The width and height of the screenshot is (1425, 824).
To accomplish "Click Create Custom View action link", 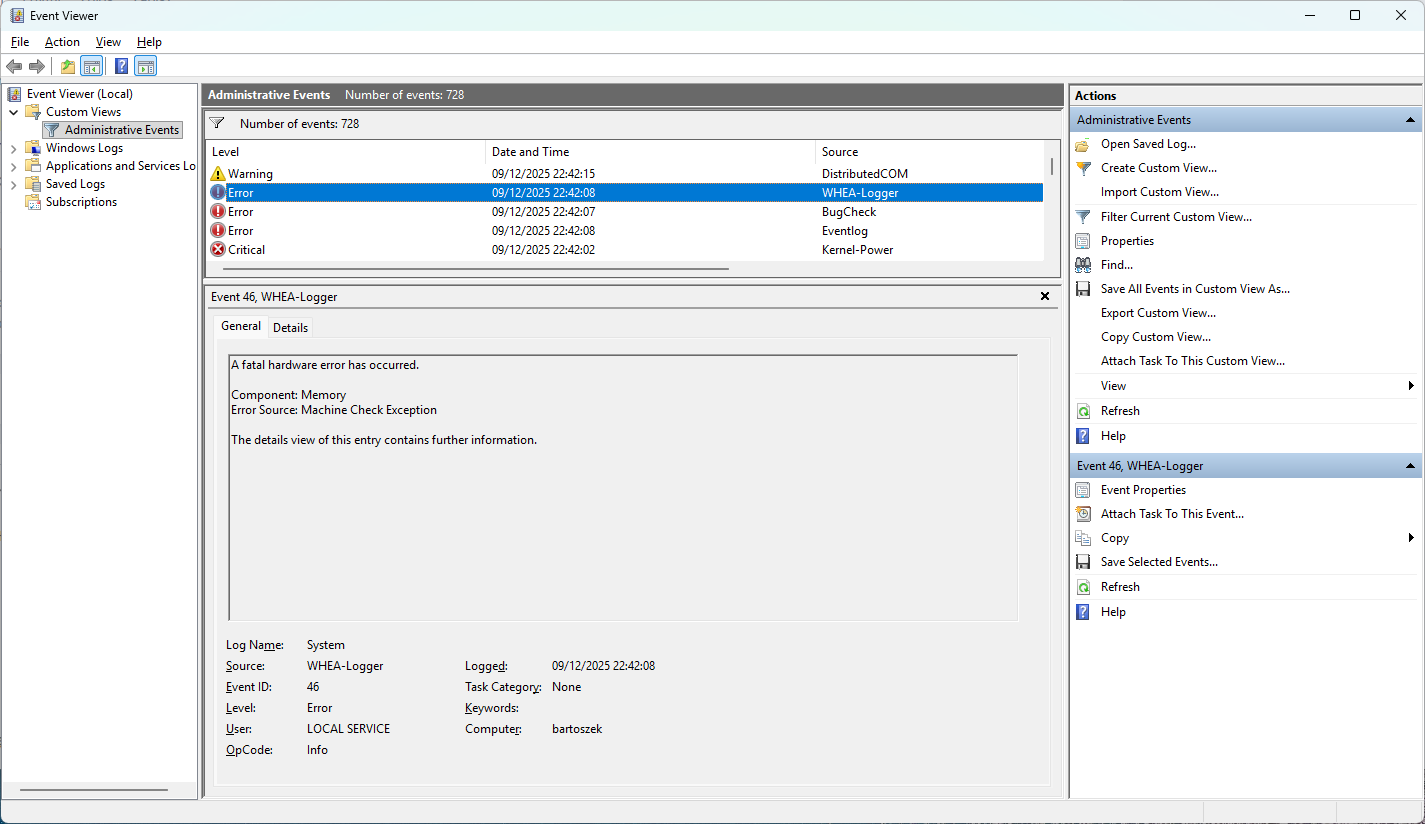I will click(x=1158, y=168).
